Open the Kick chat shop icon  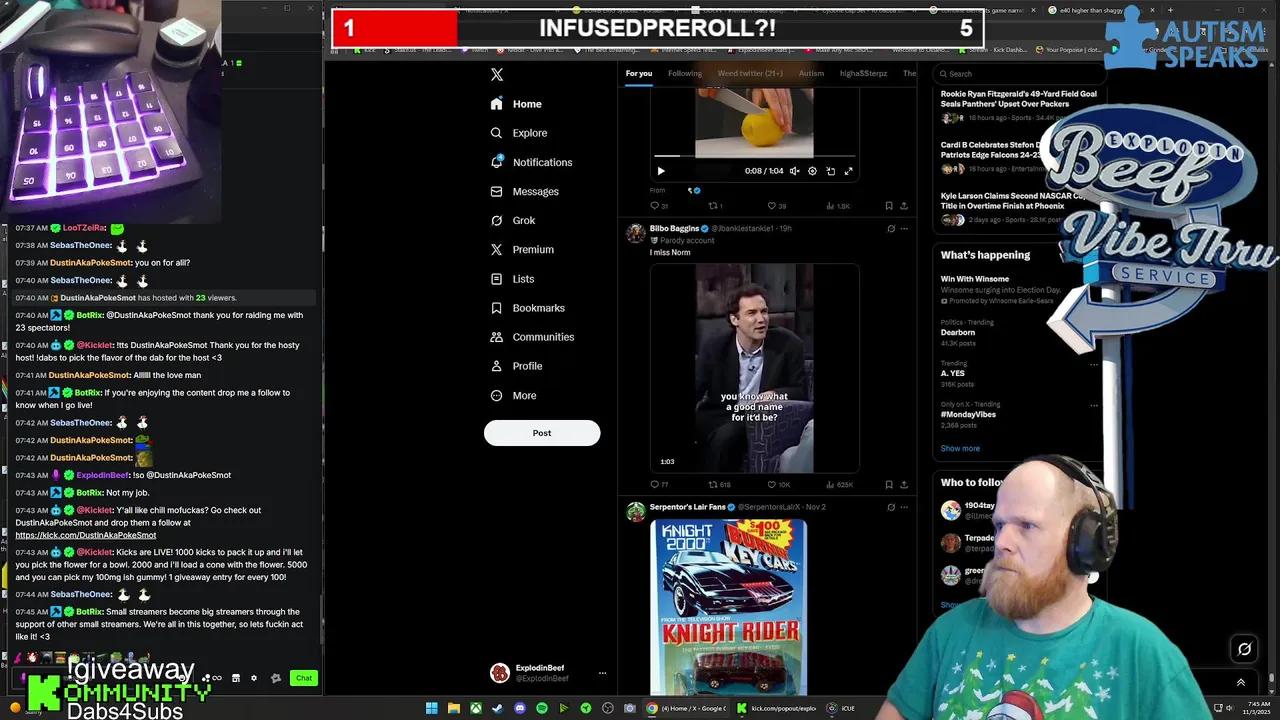pos(235,678)
